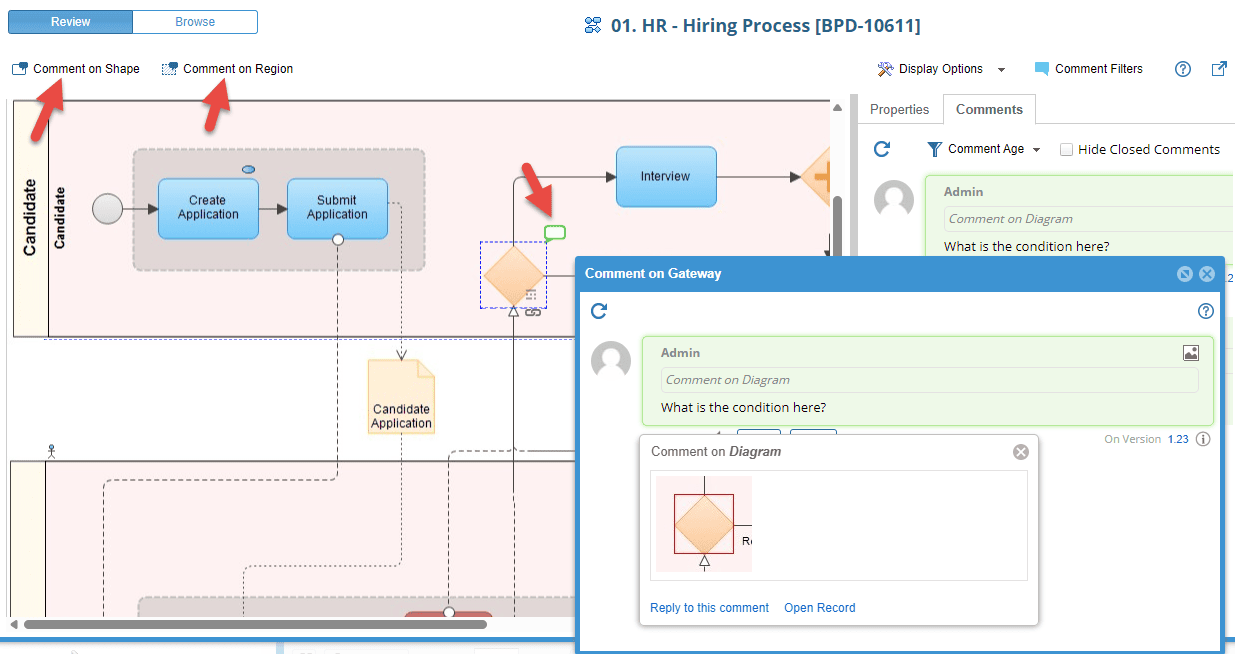1235x654 pixels.
Task: Open diagram in new window icon
Action: click(x=1219, y=69)
